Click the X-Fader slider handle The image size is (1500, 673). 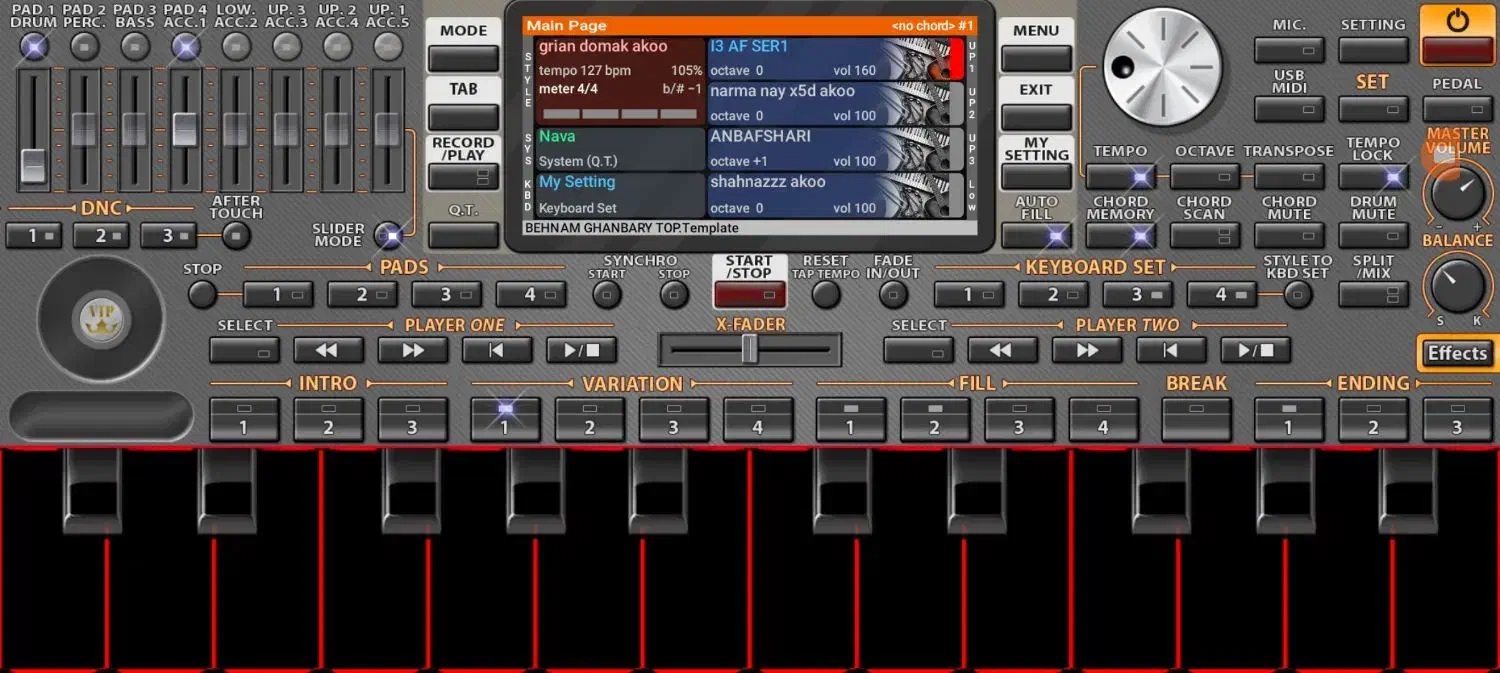(750, 349)
